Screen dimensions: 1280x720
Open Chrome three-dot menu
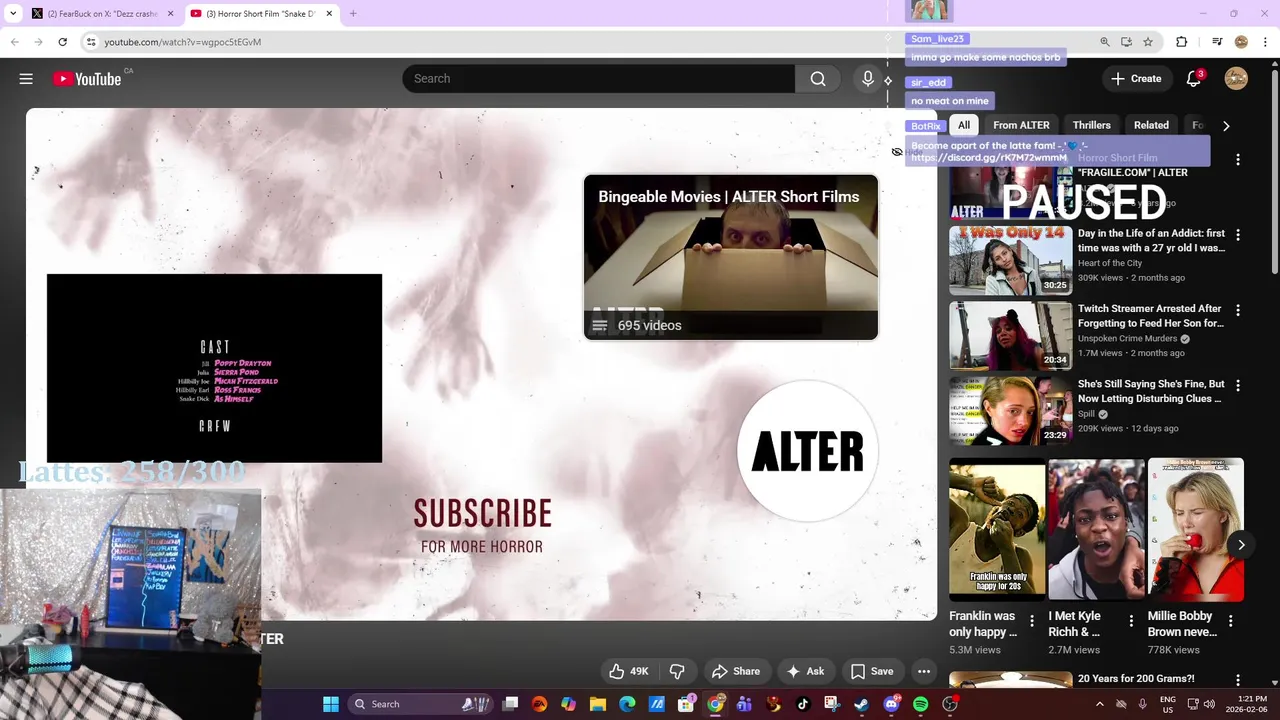pos(1266,42)
